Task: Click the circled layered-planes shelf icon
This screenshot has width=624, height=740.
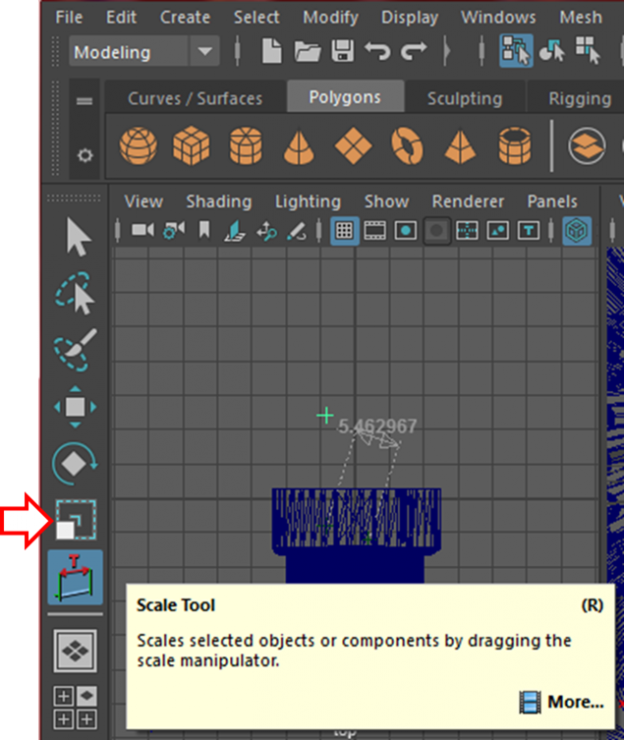Action: pyautogui.click(x=587, y=146)
